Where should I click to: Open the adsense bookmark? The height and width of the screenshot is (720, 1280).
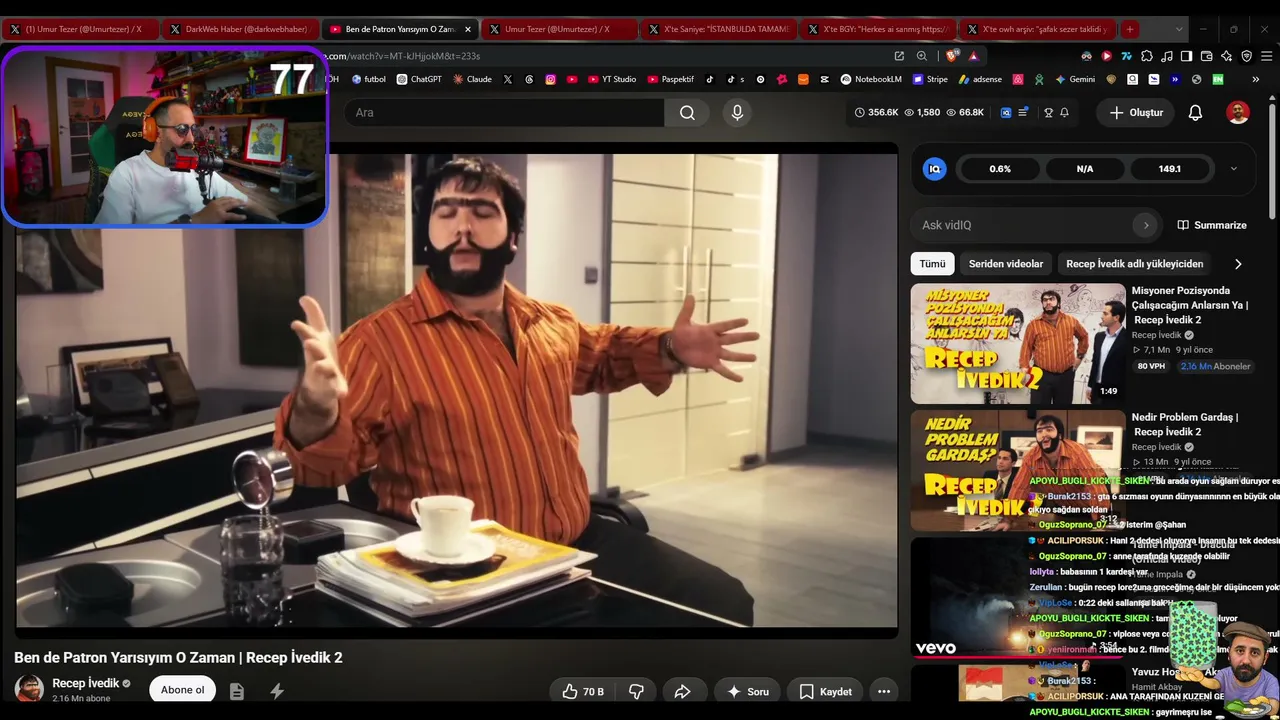tap(980, 79)
